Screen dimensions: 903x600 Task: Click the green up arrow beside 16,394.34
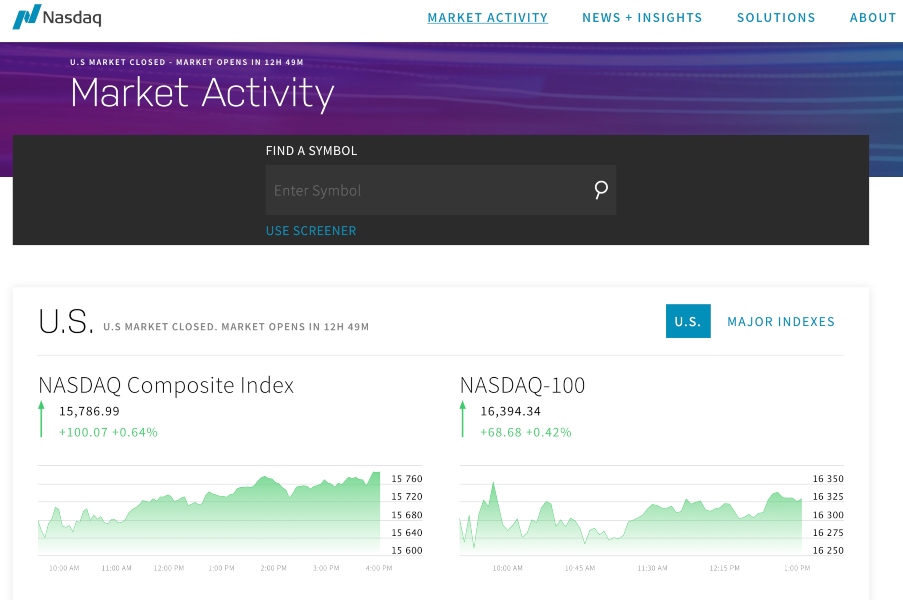pyautogui.click(x=462, y=419)
